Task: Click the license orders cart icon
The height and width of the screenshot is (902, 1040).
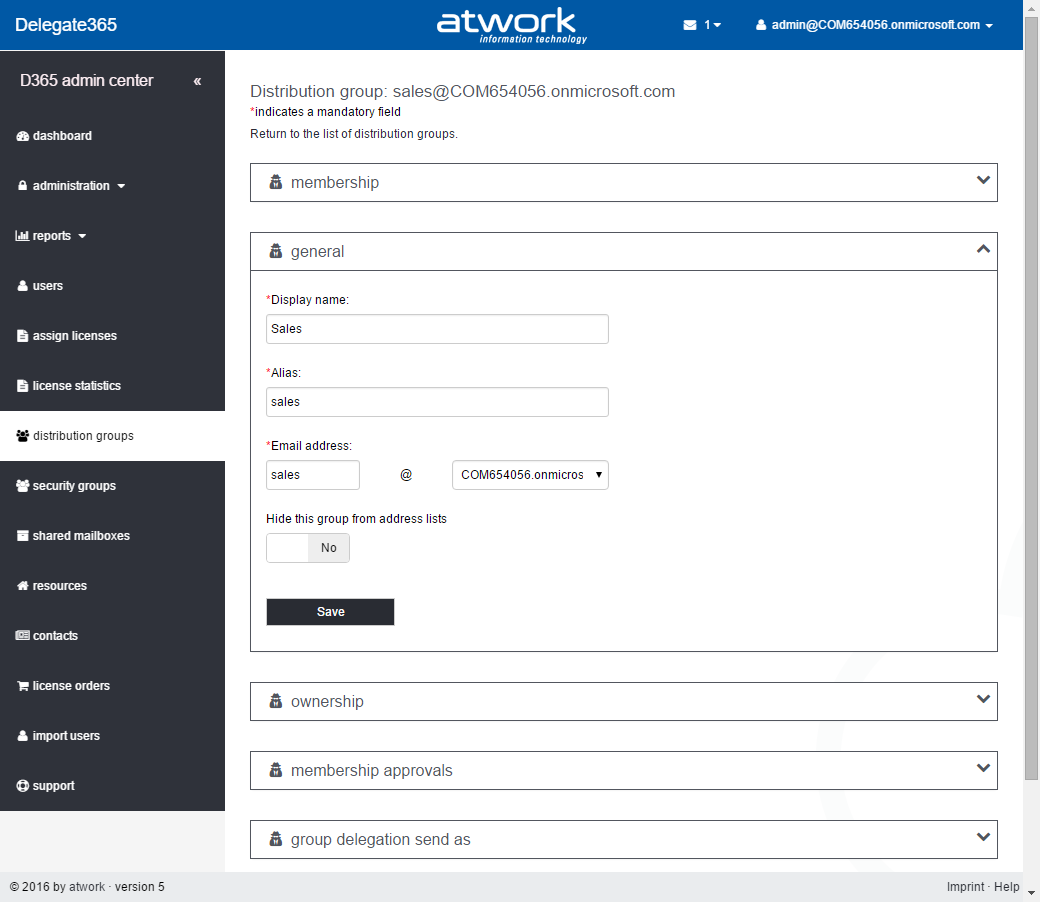Action: pyautogui.click(x=23, y=686)
